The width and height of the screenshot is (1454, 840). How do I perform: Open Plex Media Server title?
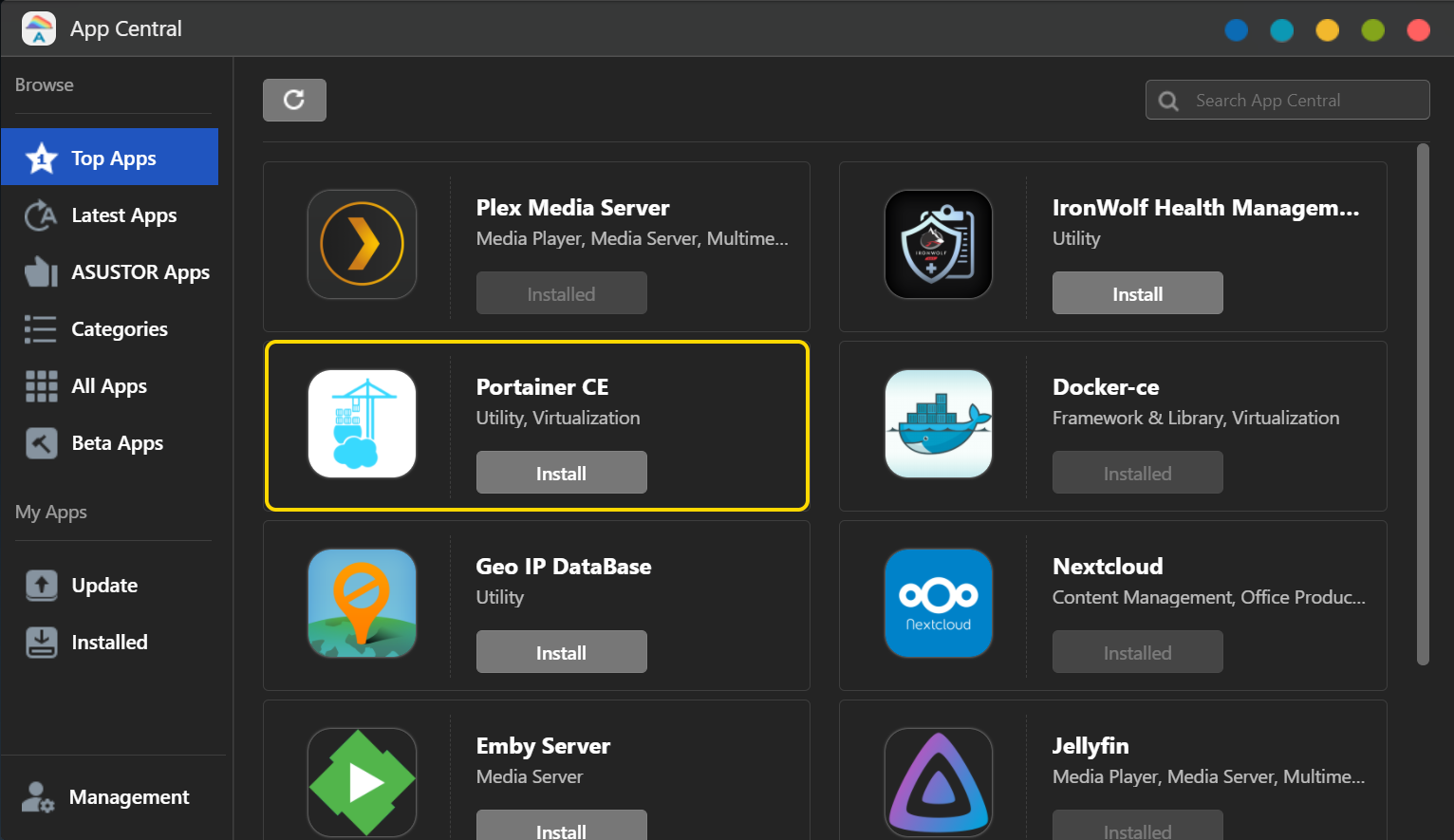572,208
